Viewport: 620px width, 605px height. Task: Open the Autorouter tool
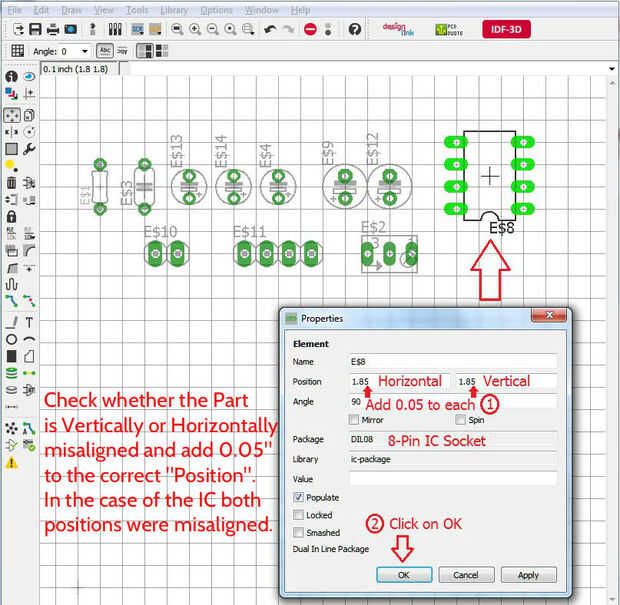click(29, 428)
